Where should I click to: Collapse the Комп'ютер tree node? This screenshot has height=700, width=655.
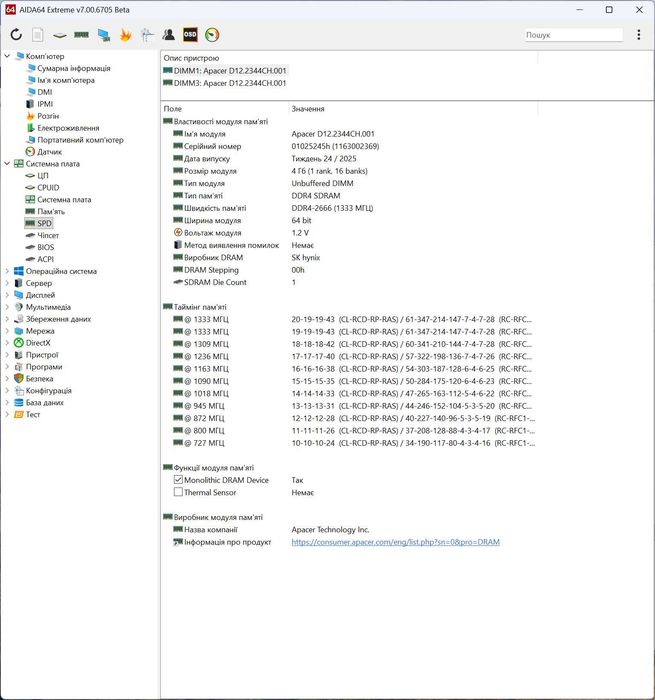pos(7,56)
